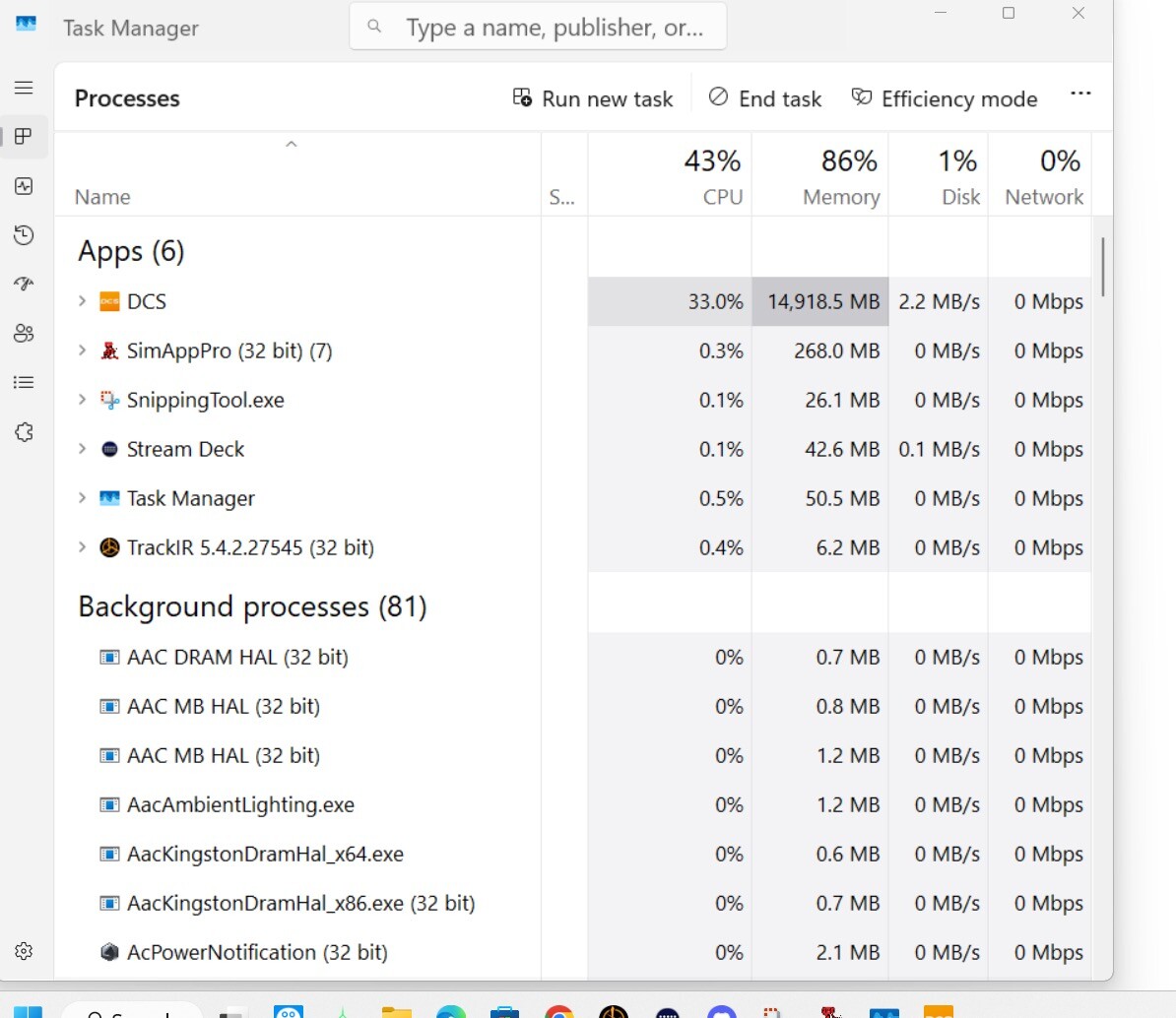Click the vertical scrollbar thumb in process list
The height and width of the screenshot is (1018, 1176).
[x=1102, y=266]
